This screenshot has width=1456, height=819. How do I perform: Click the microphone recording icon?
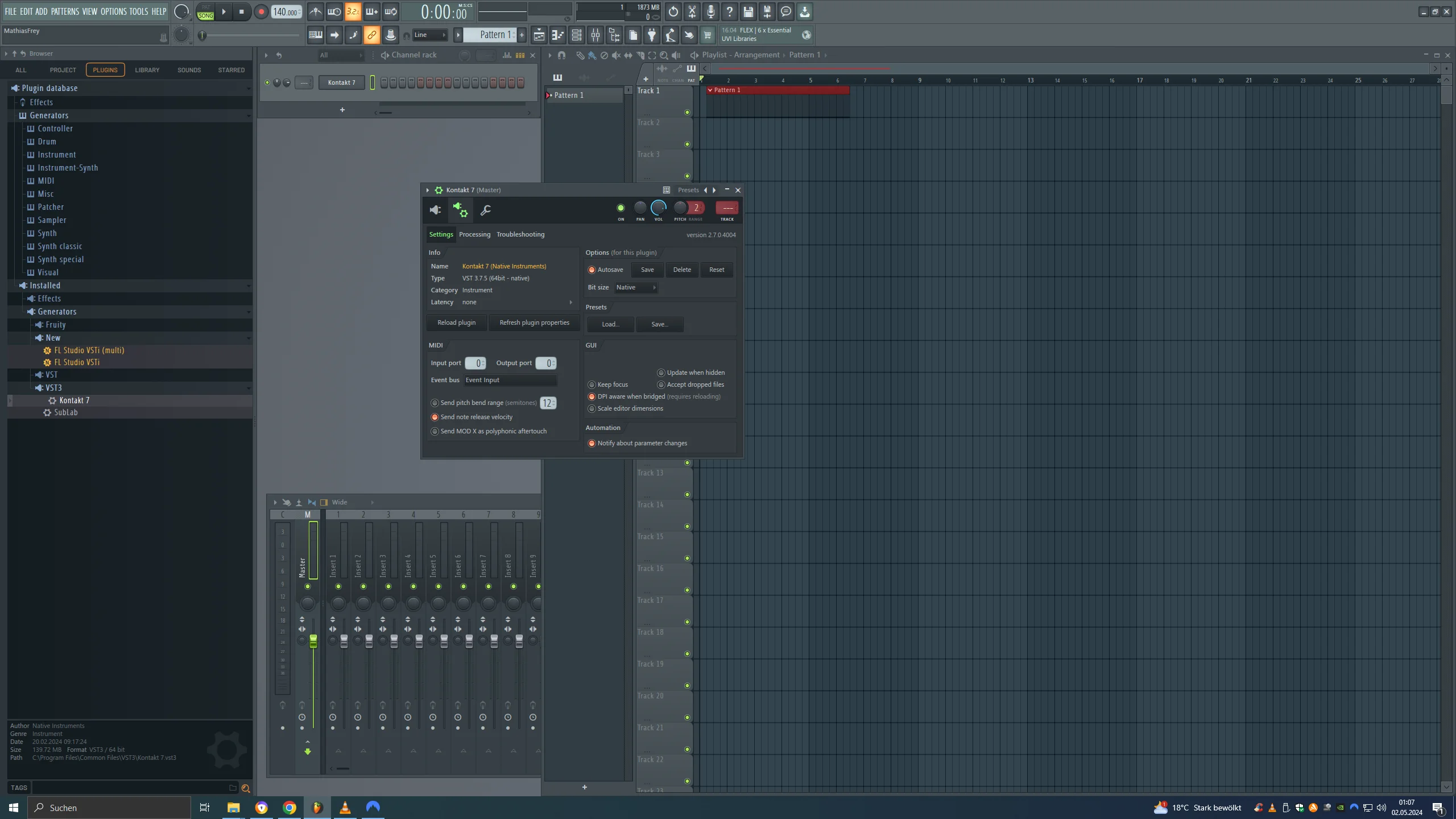[710, 11]
